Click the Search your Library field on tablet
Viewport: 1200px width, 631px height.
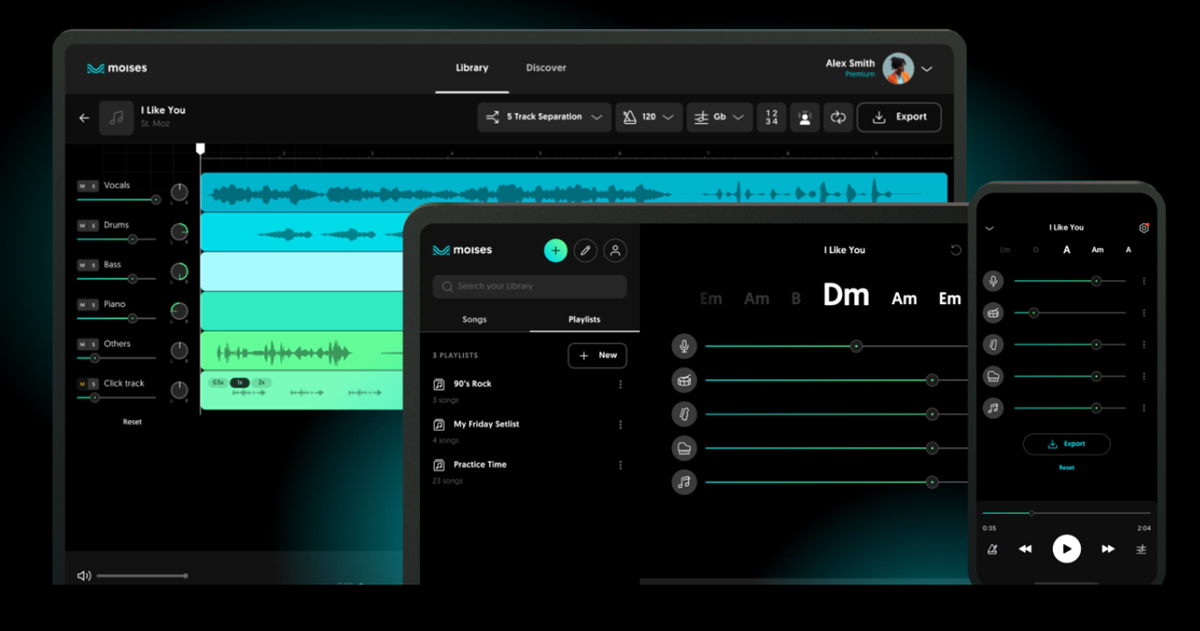click(530, 286)
